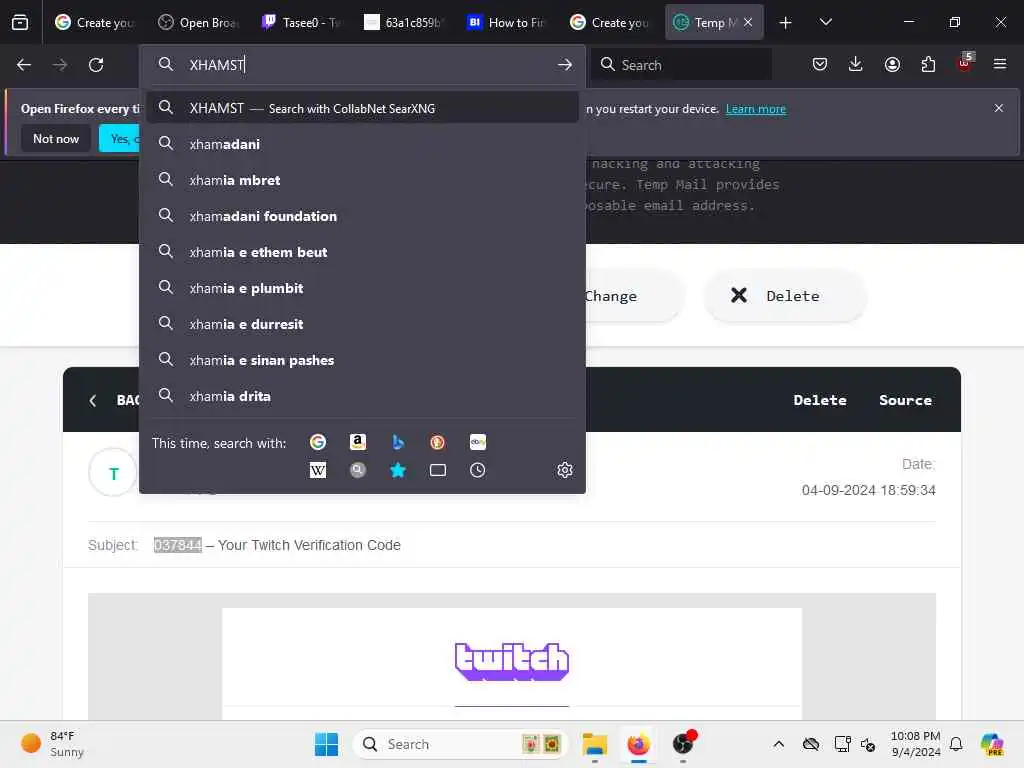Show hidden system tray icons
The height and width of the screenshot is (768, 1024).
pyautogui.click(x=778, y=744)
